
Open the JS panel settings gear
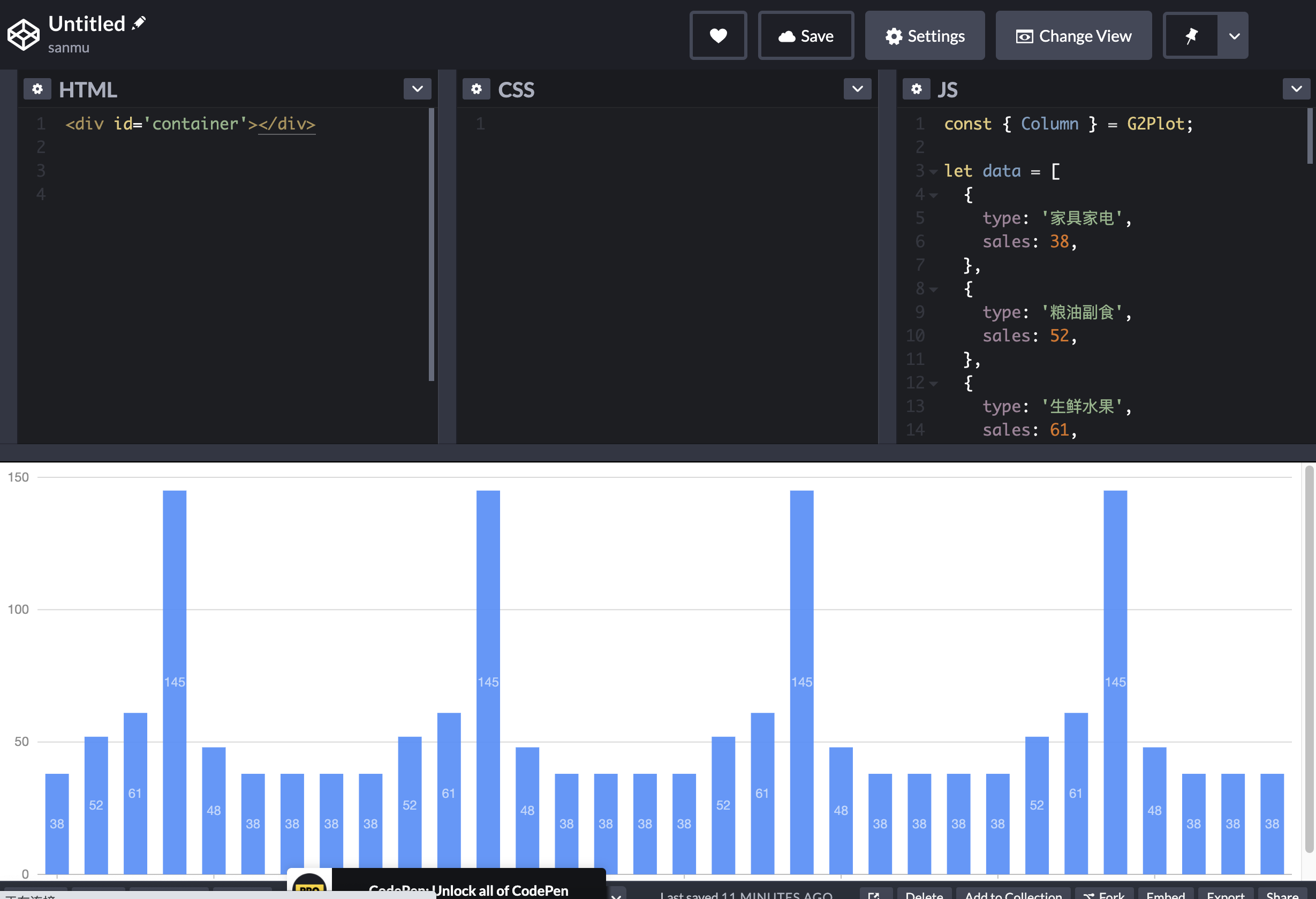click(x=916, y=89)
